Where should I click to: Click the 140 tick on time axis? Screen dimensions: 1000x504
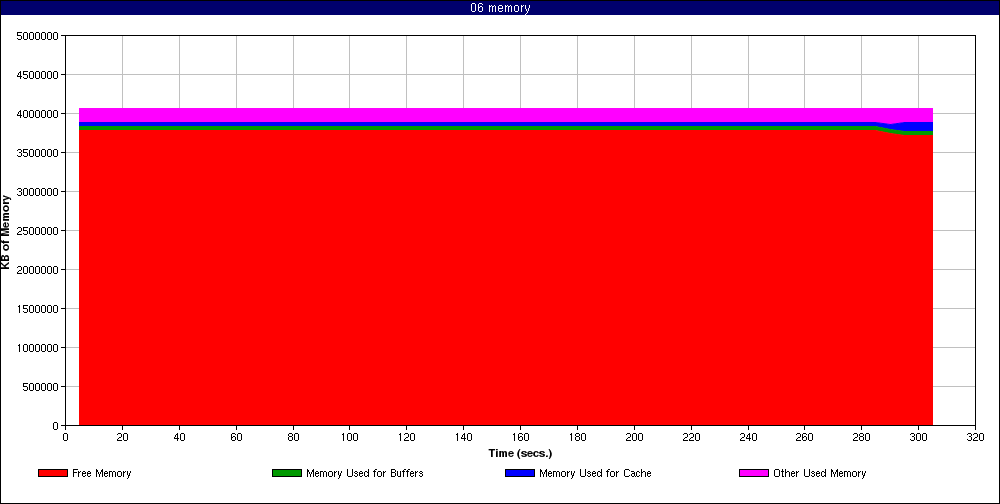(463, 438)
